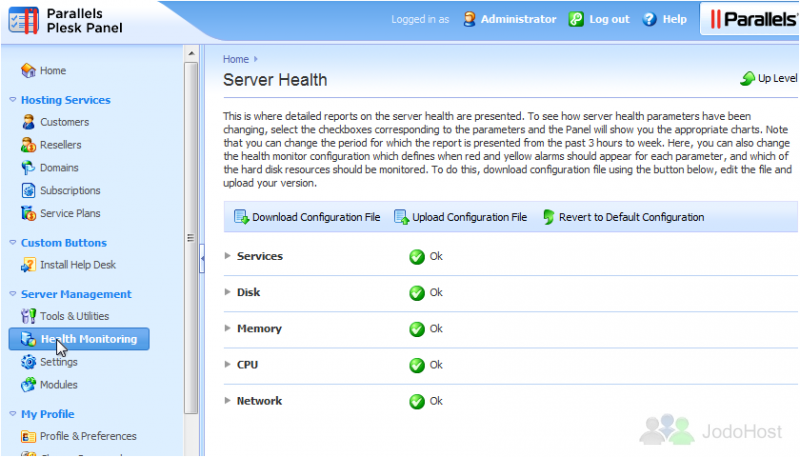Click the green Ok checkmark for Disk

coord(417,293)
